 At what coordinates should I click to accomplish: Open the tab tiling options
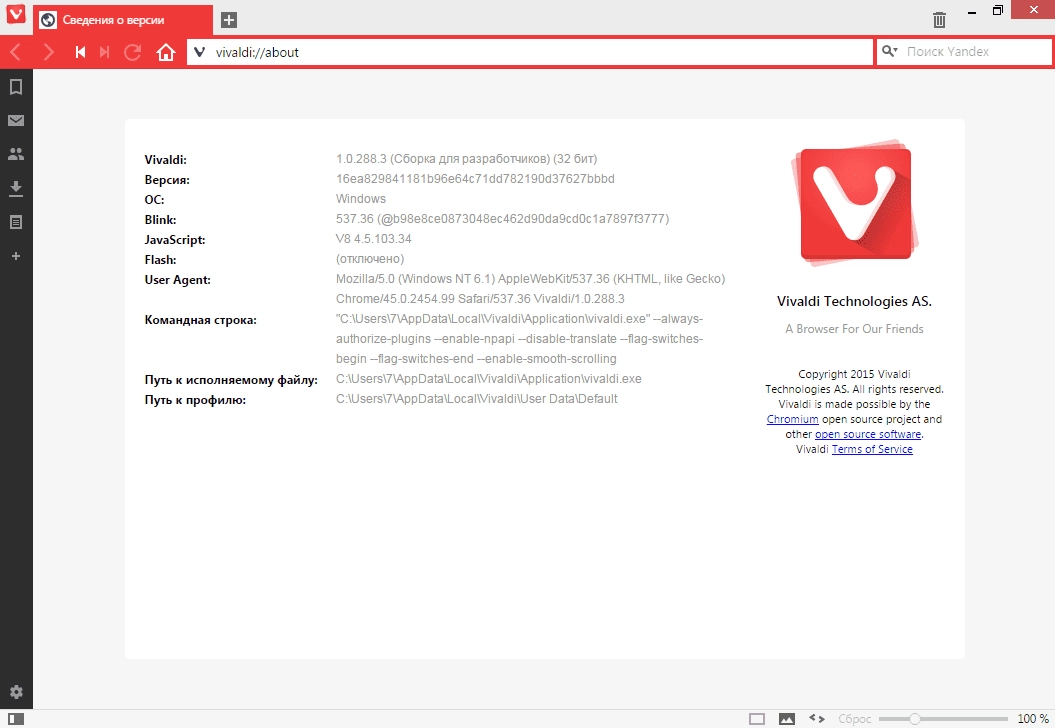[757, 719]
